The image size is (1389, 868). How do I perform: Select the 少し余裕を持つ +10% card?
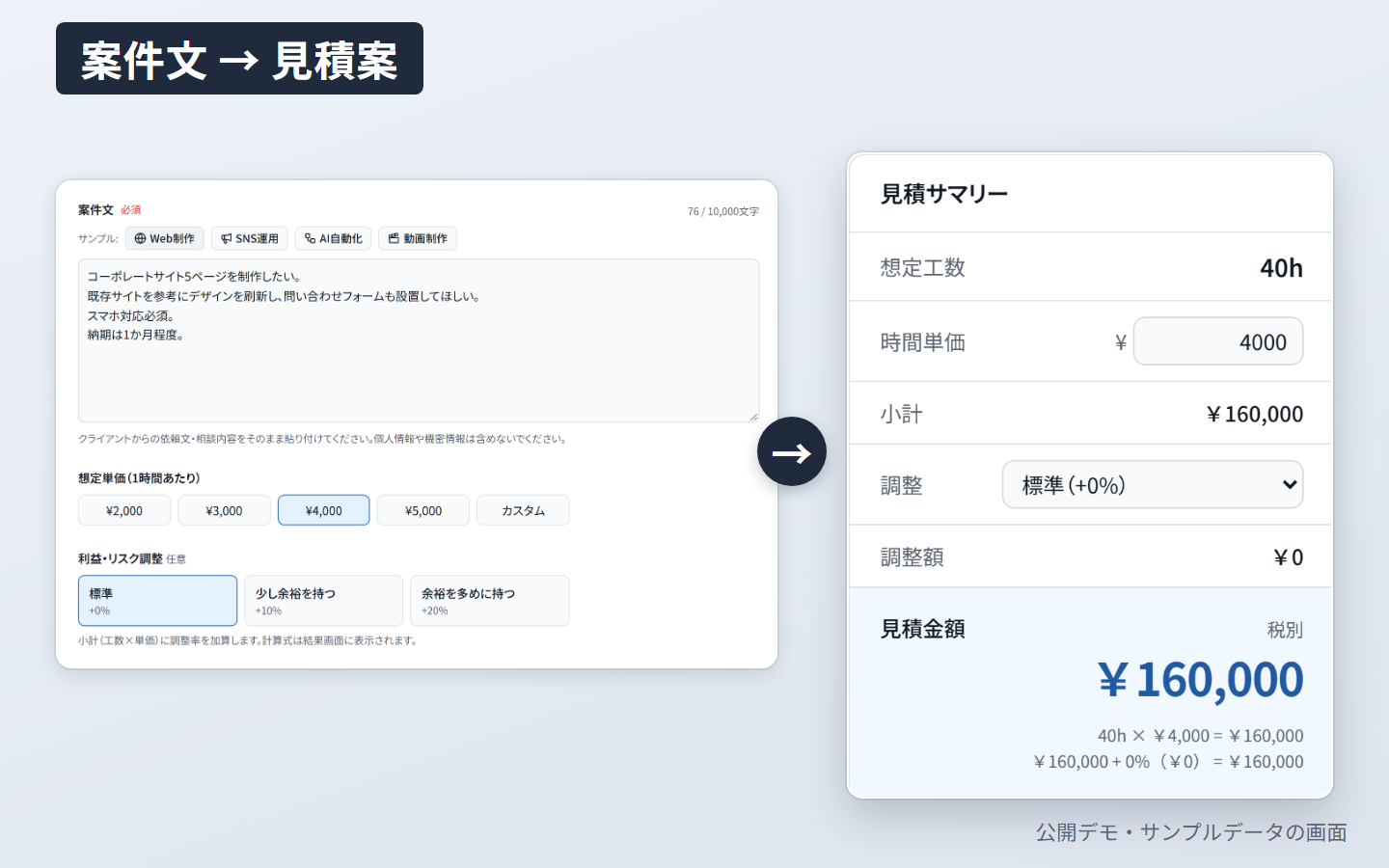coord(323,601)
